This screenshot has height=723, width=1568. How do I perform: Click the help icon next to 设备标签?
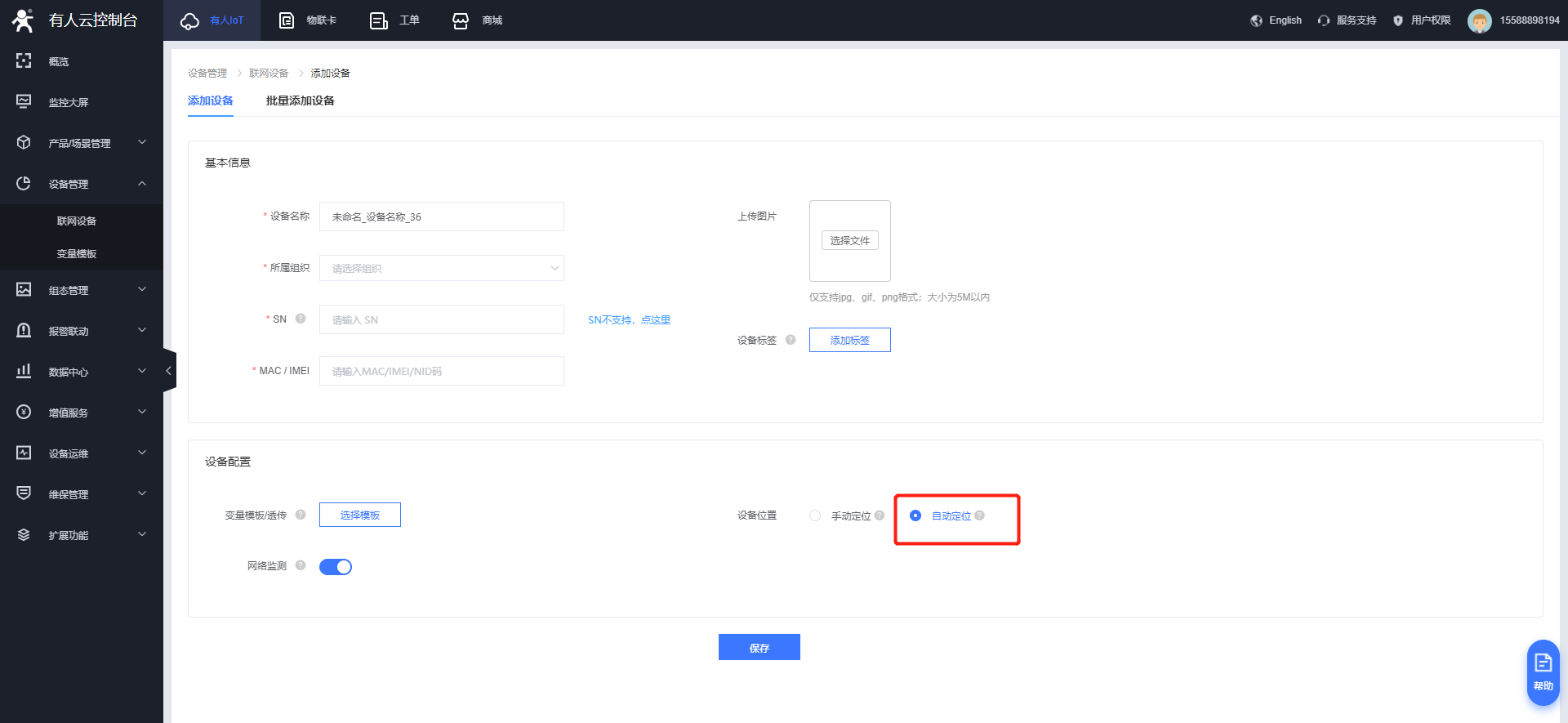point(791,340)
